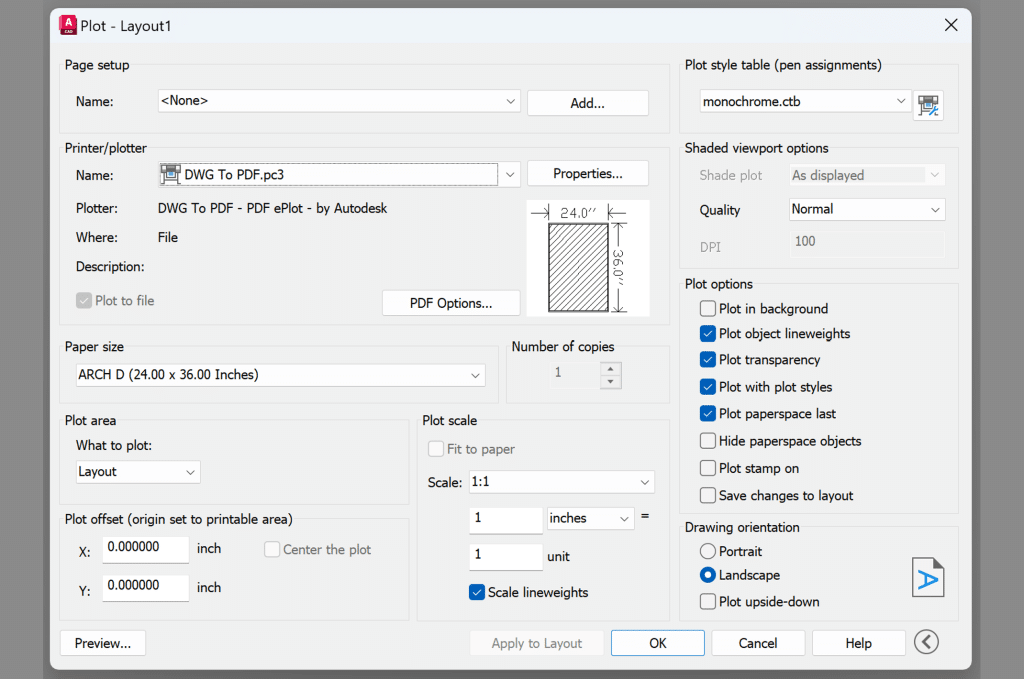Open the plot Scale dropdown
This screenshot has height=679, width=1024.
(x=643, y=481)
